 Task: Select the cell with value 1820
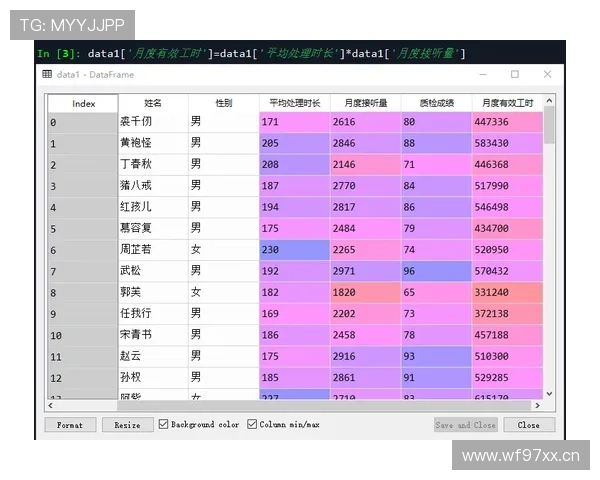[366, 292]
